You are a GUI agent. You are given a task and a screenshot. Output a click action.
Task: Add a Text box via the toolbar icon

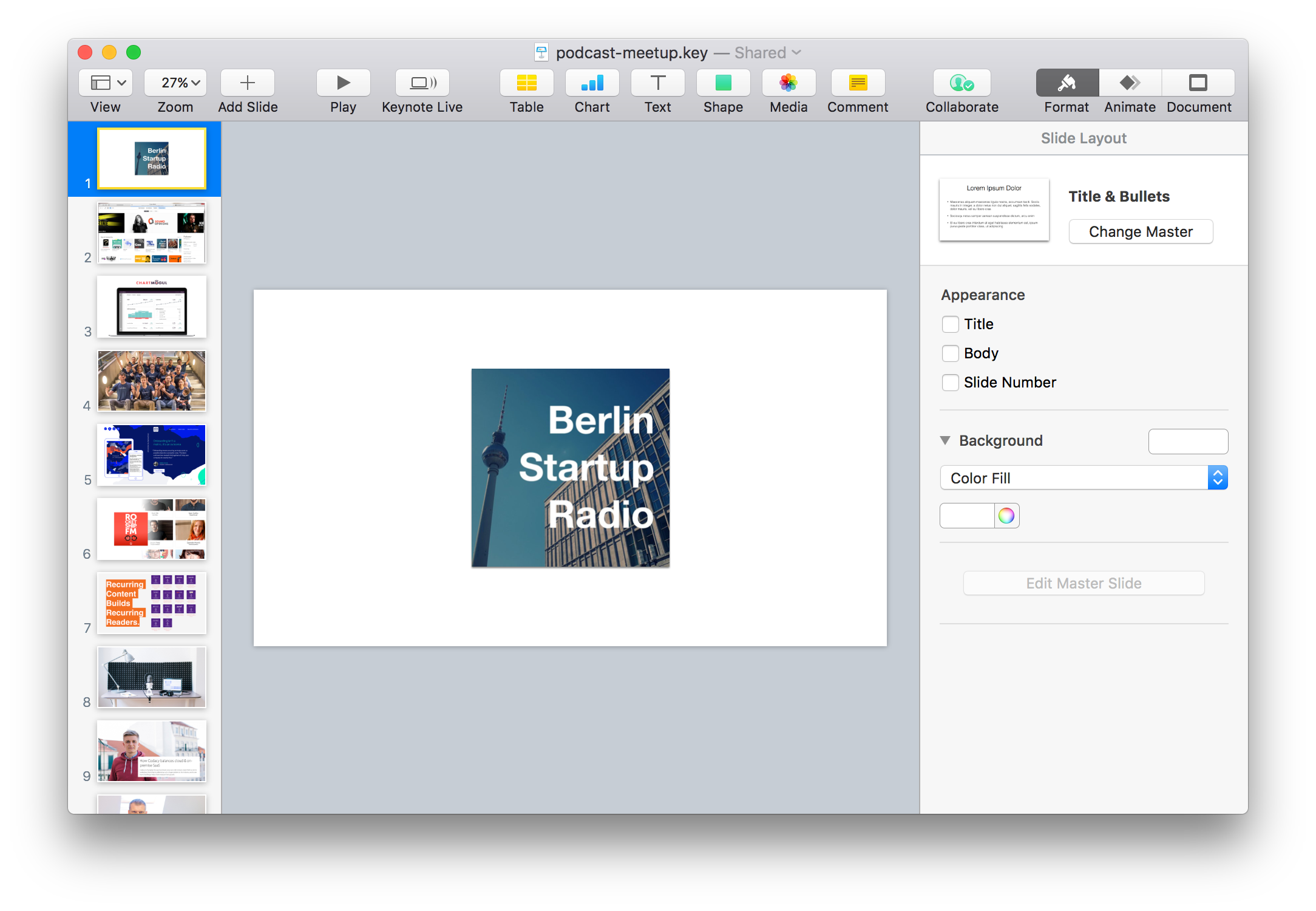(657, 83)
